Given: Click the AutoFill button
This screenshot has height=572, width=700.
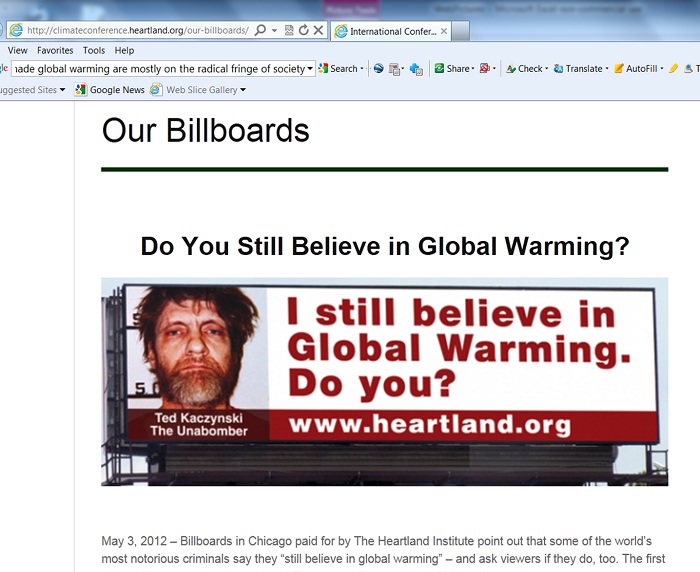Looking at the screenshot, I should coord(636,69).
